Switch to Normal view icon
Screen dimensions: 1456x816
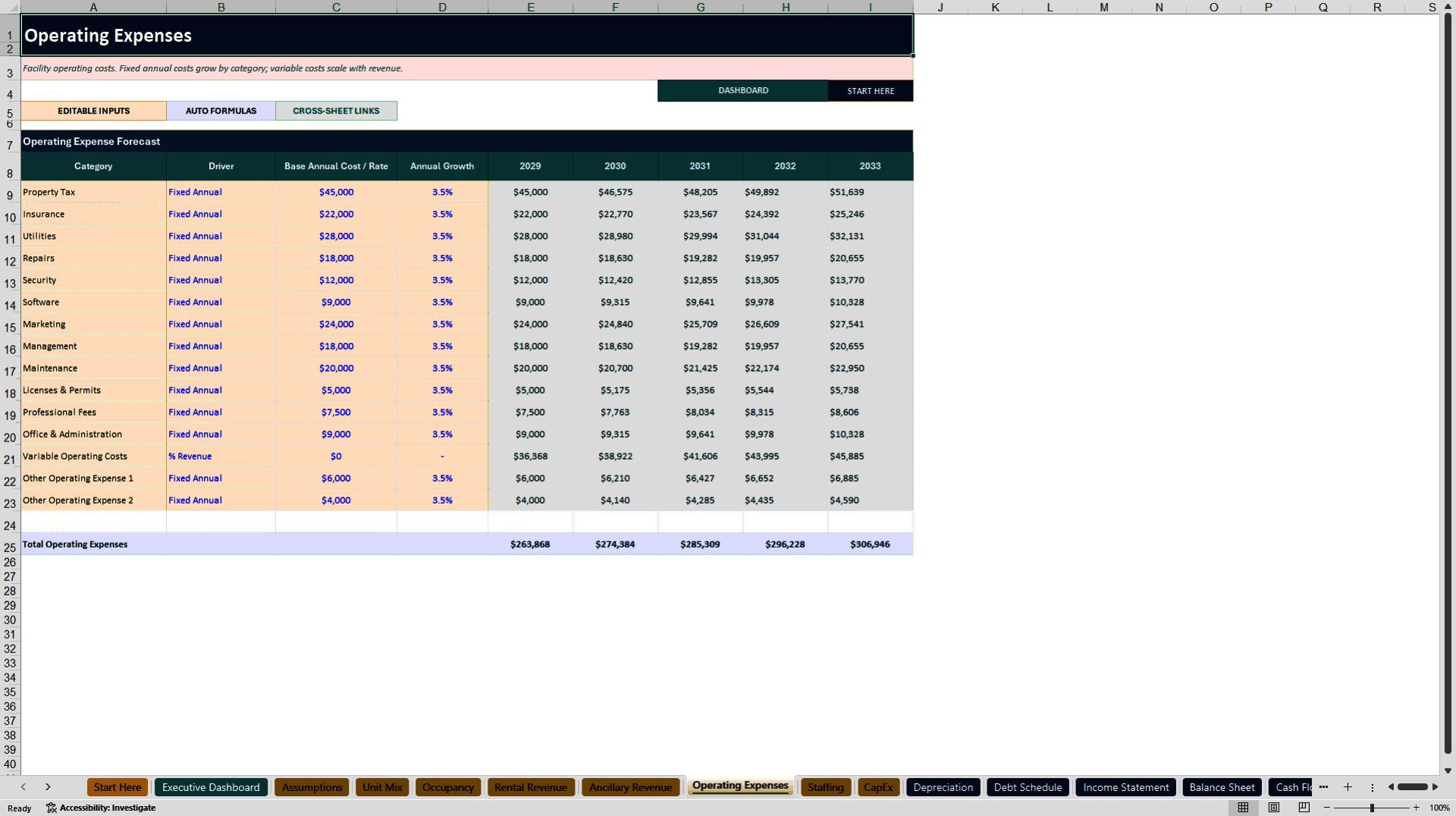click(x=1243, y=808)
